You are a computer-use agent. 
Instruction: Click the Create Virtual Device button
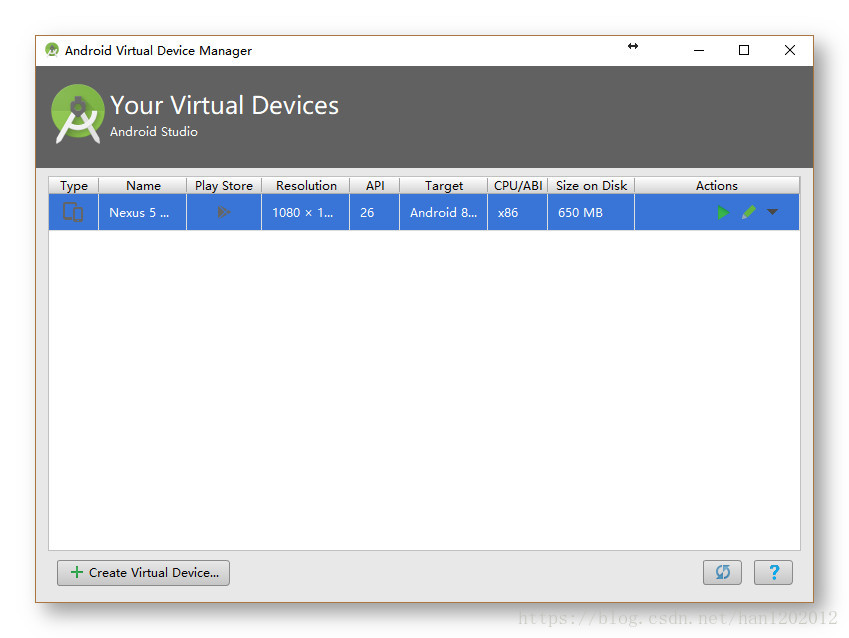143,572
